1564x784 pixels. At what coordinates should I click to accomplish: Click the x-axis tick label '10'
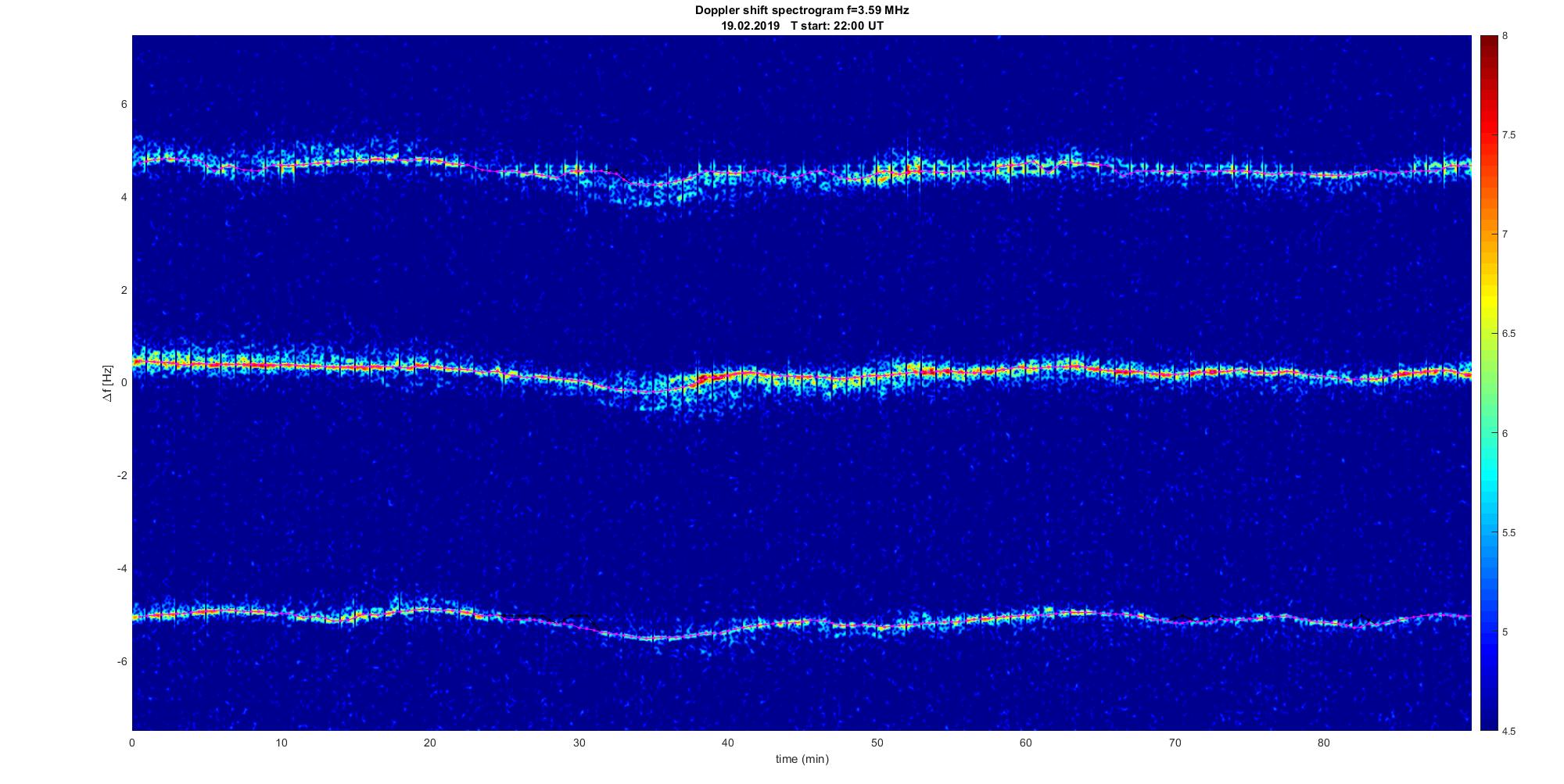coord(281,743)
